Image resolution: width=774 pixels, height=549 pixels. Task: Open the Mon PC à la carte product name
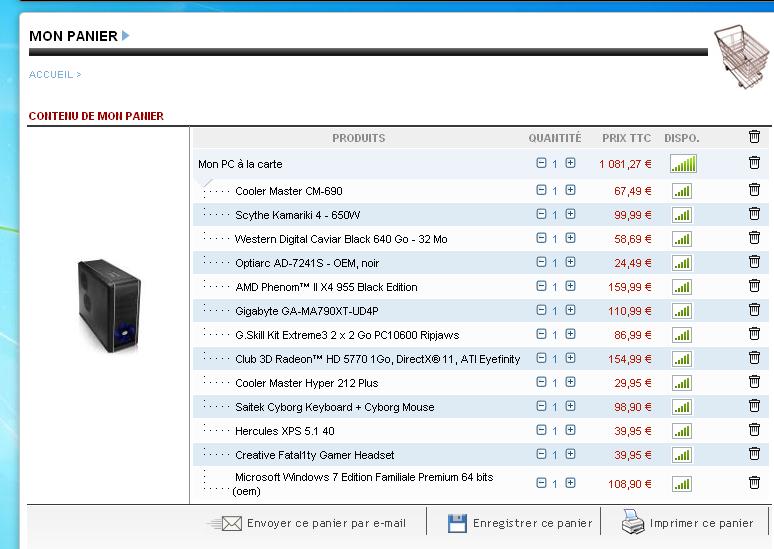240,164
